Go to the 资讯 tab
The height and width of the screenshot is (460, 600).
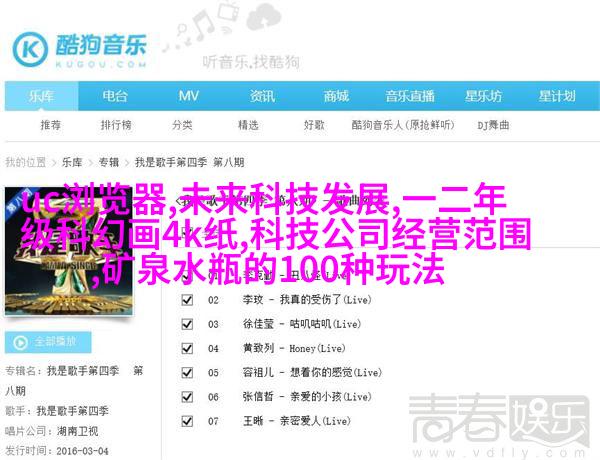coord(262,96)
